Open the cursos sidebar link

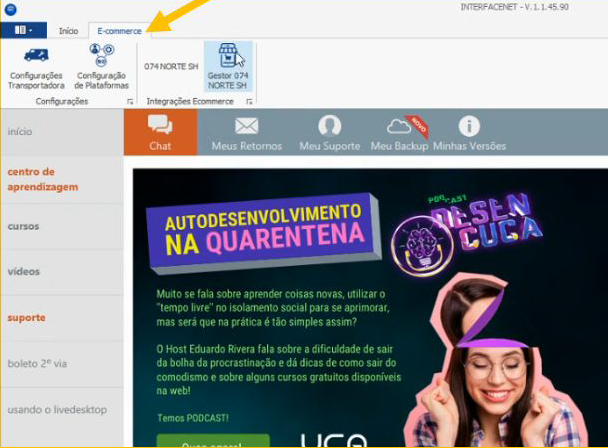point(24,226)
